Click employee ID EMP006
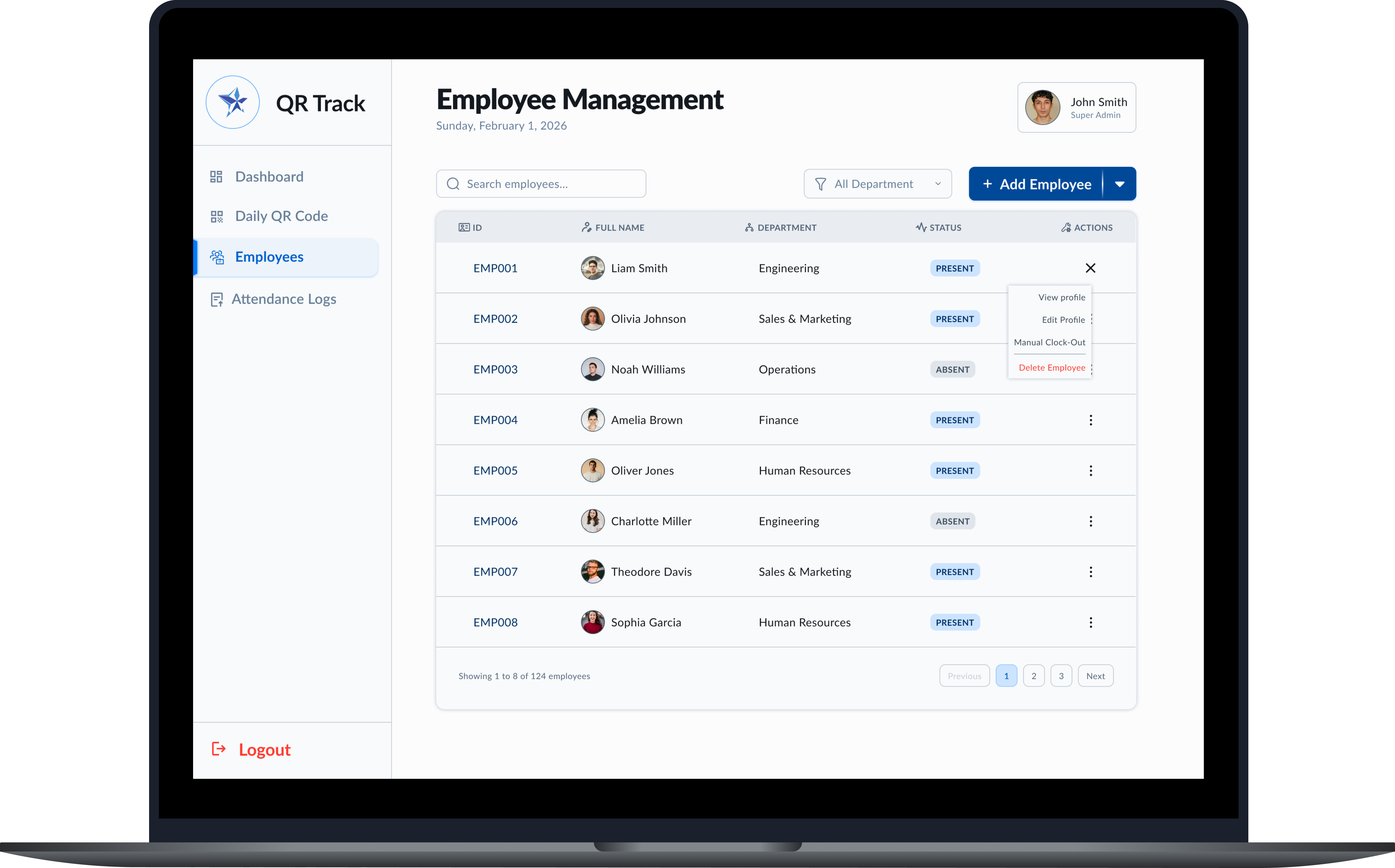1395x868 pixels. pyautogui.click(x=496, y=521)
